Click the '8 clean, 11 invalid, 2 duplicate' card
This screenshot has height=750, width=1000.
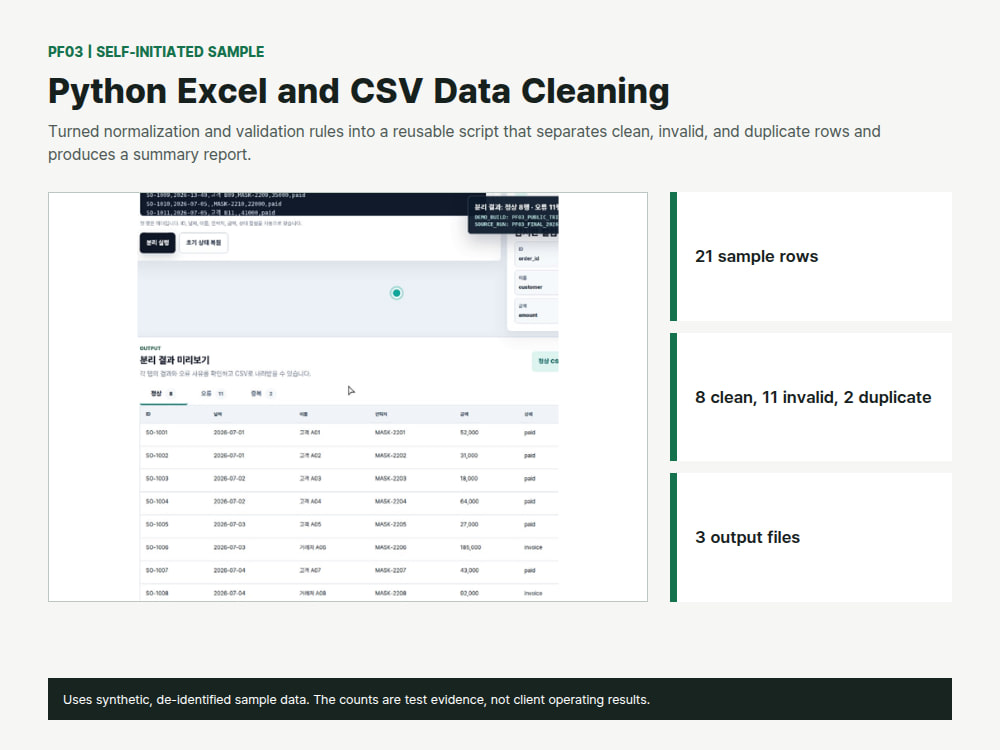coord(811,397)
